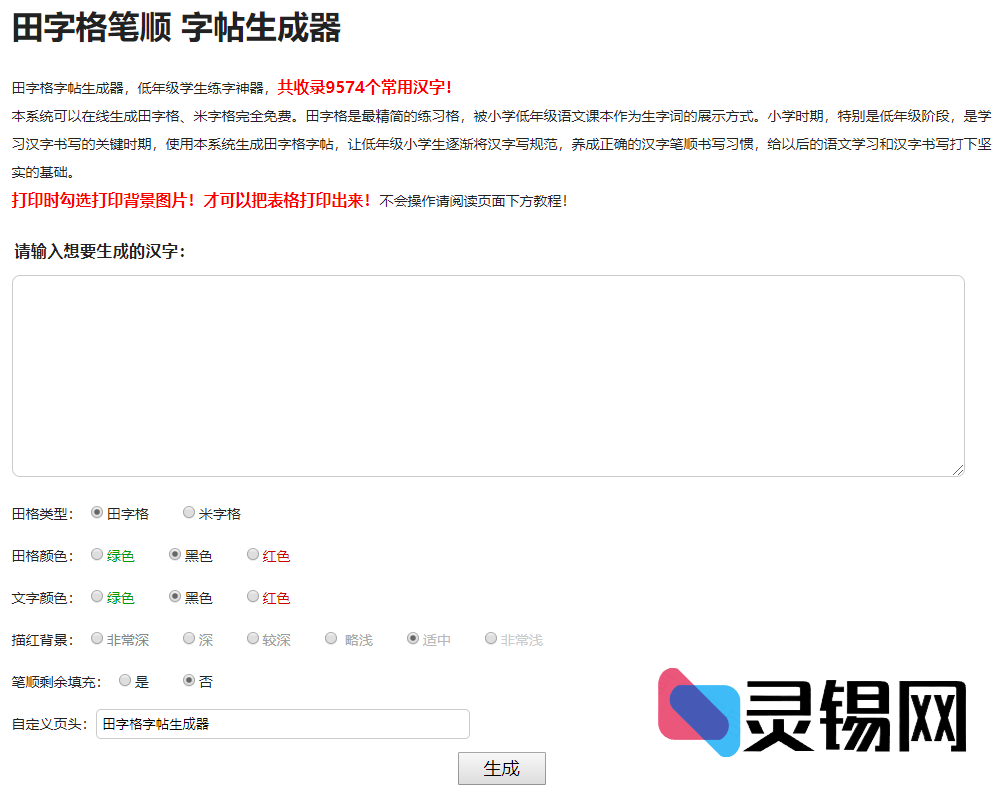Select 较深 tracing background option

click(253, 638)
